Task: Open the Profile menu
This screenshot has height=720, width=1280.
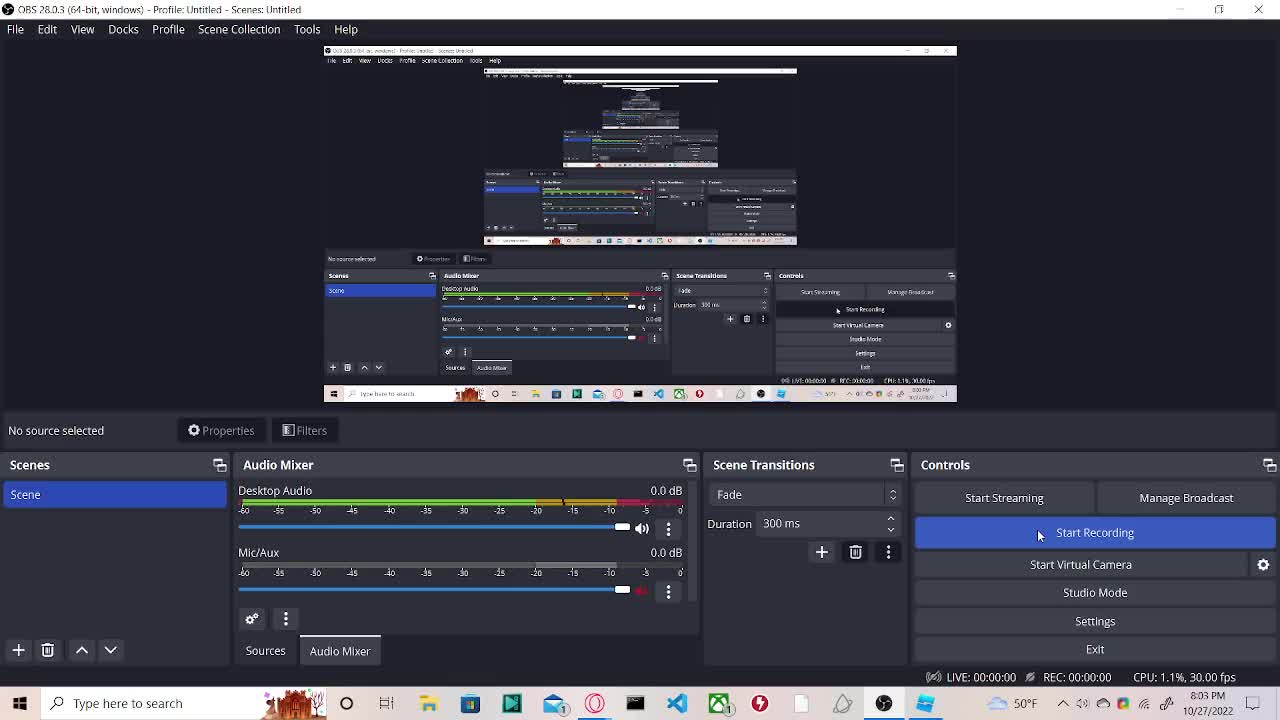Action: (168, 29)
